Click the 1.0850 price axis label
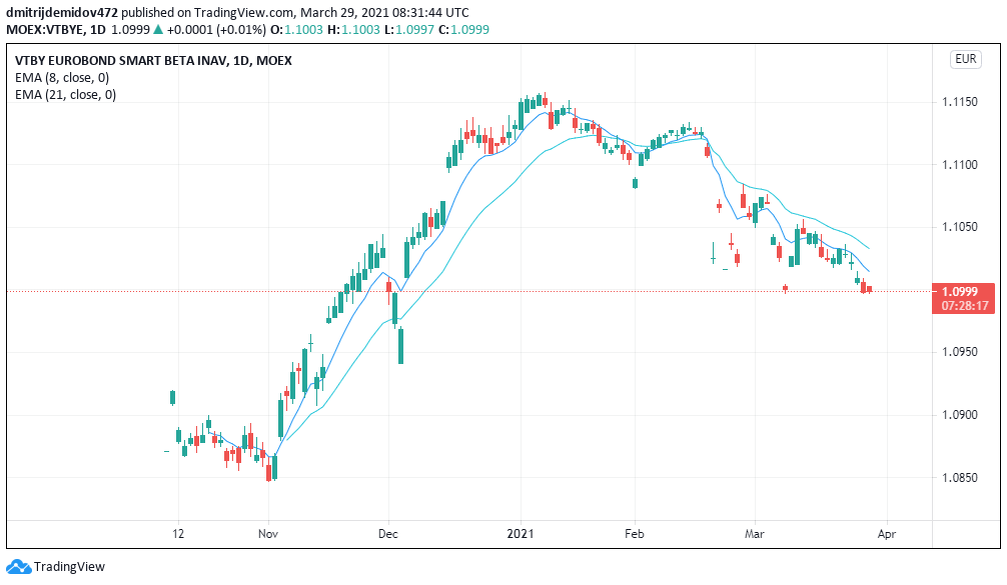Screen dimensions: 1007x585 point(959,478)
